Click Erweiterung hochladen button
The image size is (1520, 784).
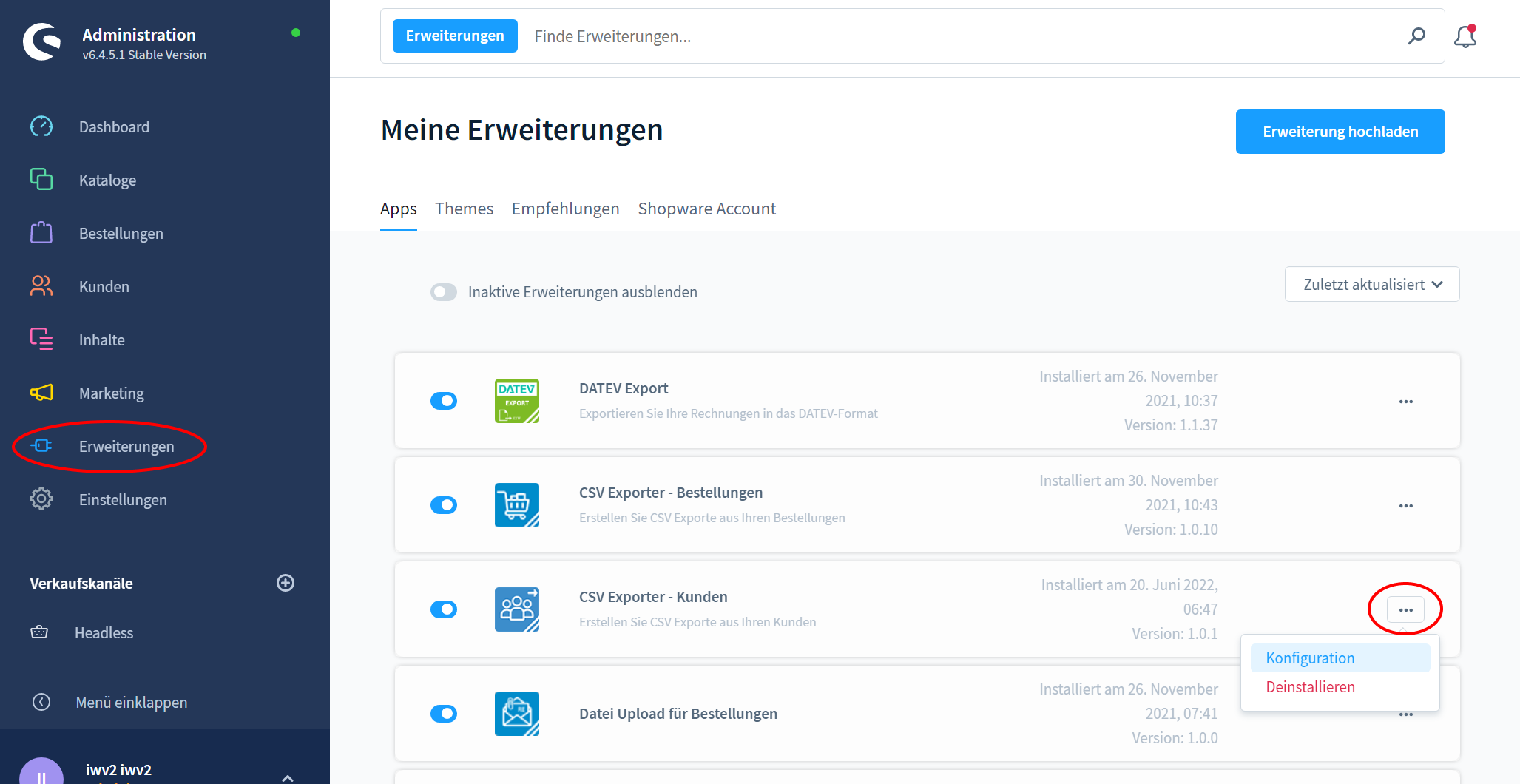(1340, 132)
